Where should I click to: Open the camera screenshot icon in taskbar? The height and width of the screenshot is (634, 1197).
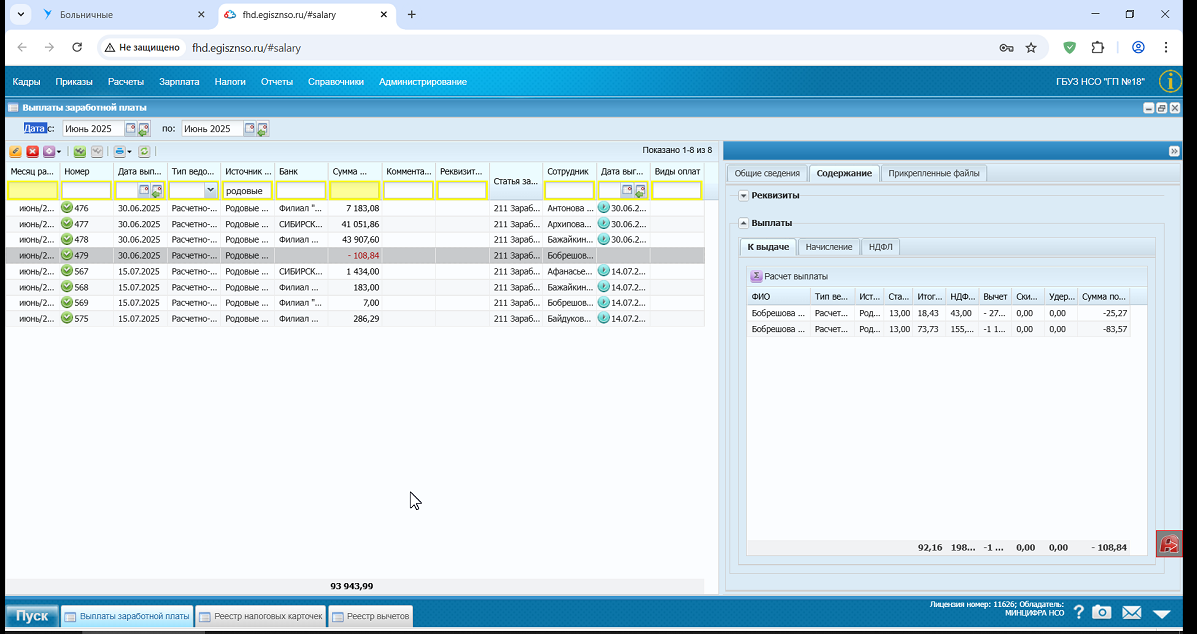tap(1101, 612)
